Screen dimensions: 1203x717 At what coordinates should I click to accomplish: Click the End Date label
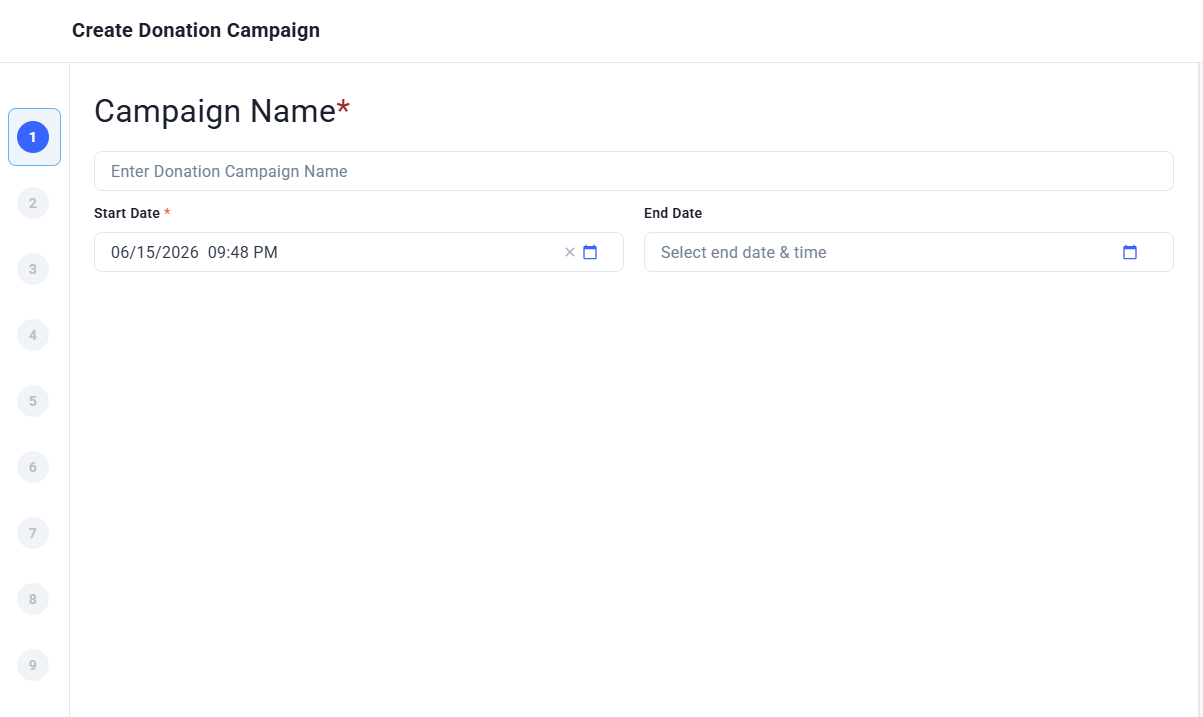[673, 213]
